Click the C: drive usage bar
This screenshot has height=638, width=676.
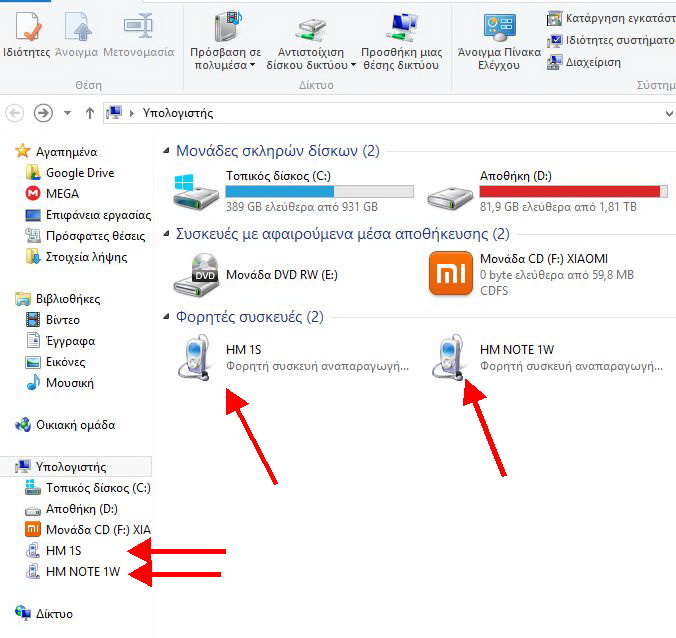click(319, 191)
